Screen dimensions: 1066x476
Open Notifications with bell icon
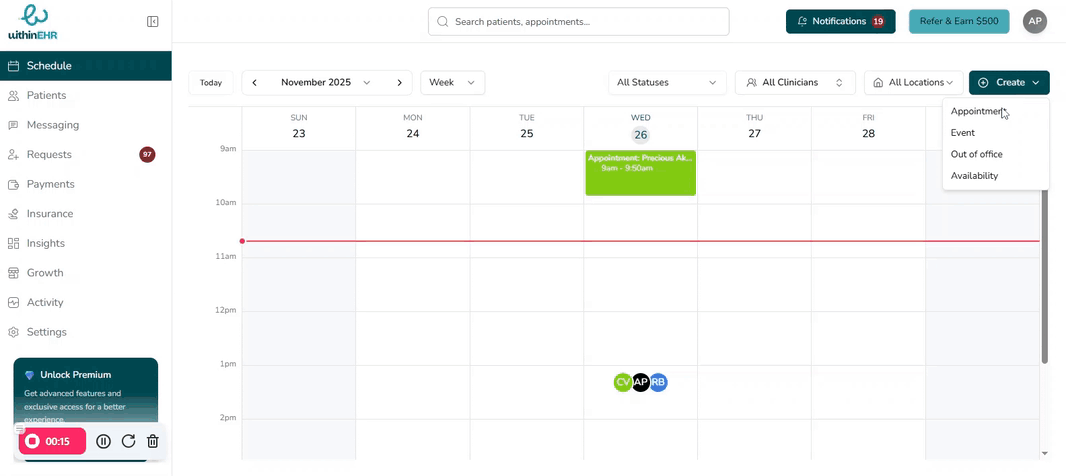(x=840, y=21)
